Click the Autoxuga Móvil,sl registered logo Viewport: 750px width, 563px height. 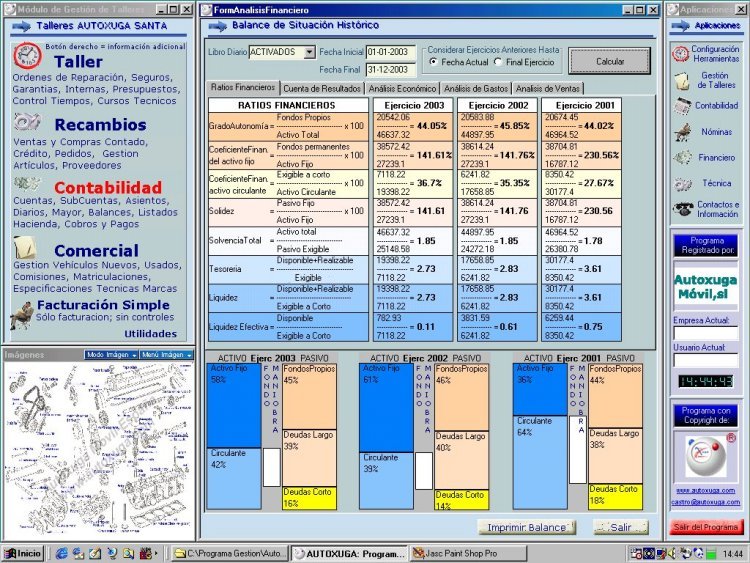(706, 286)
